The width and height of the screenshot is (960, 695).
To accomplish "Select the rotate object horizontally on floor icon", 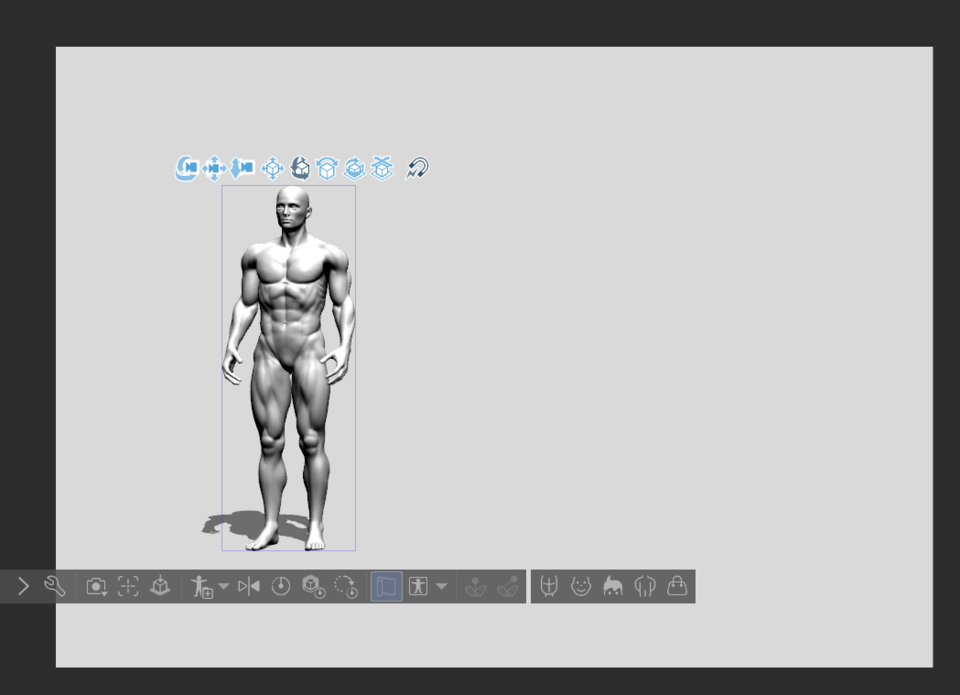I will pyautogui.click(x=354, y=168).
